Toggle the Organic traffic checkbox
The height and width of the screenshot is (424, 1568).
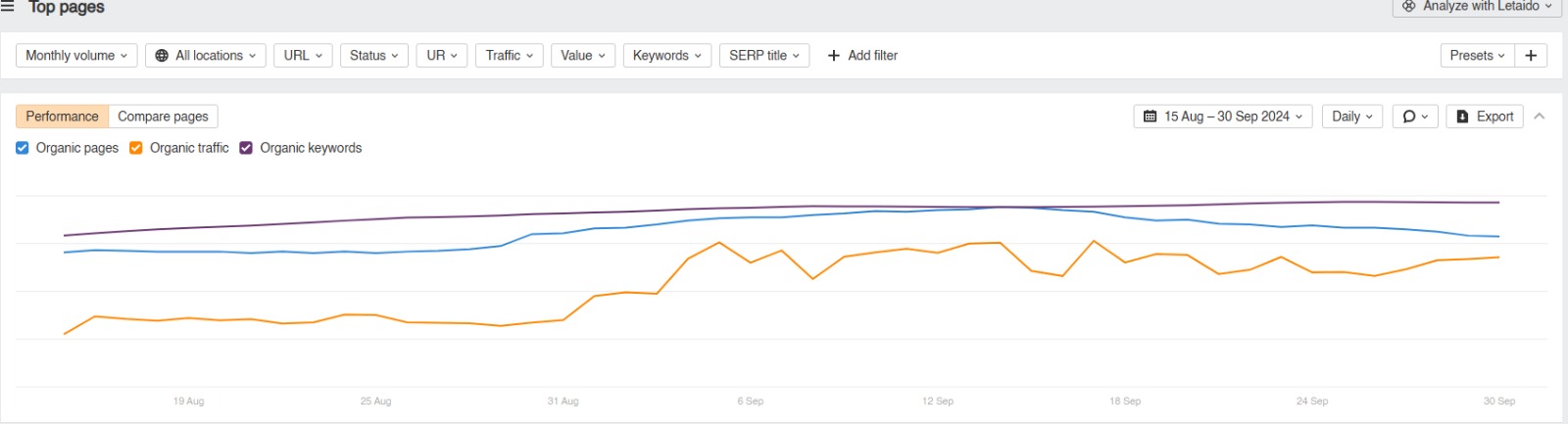click(136, 148)
